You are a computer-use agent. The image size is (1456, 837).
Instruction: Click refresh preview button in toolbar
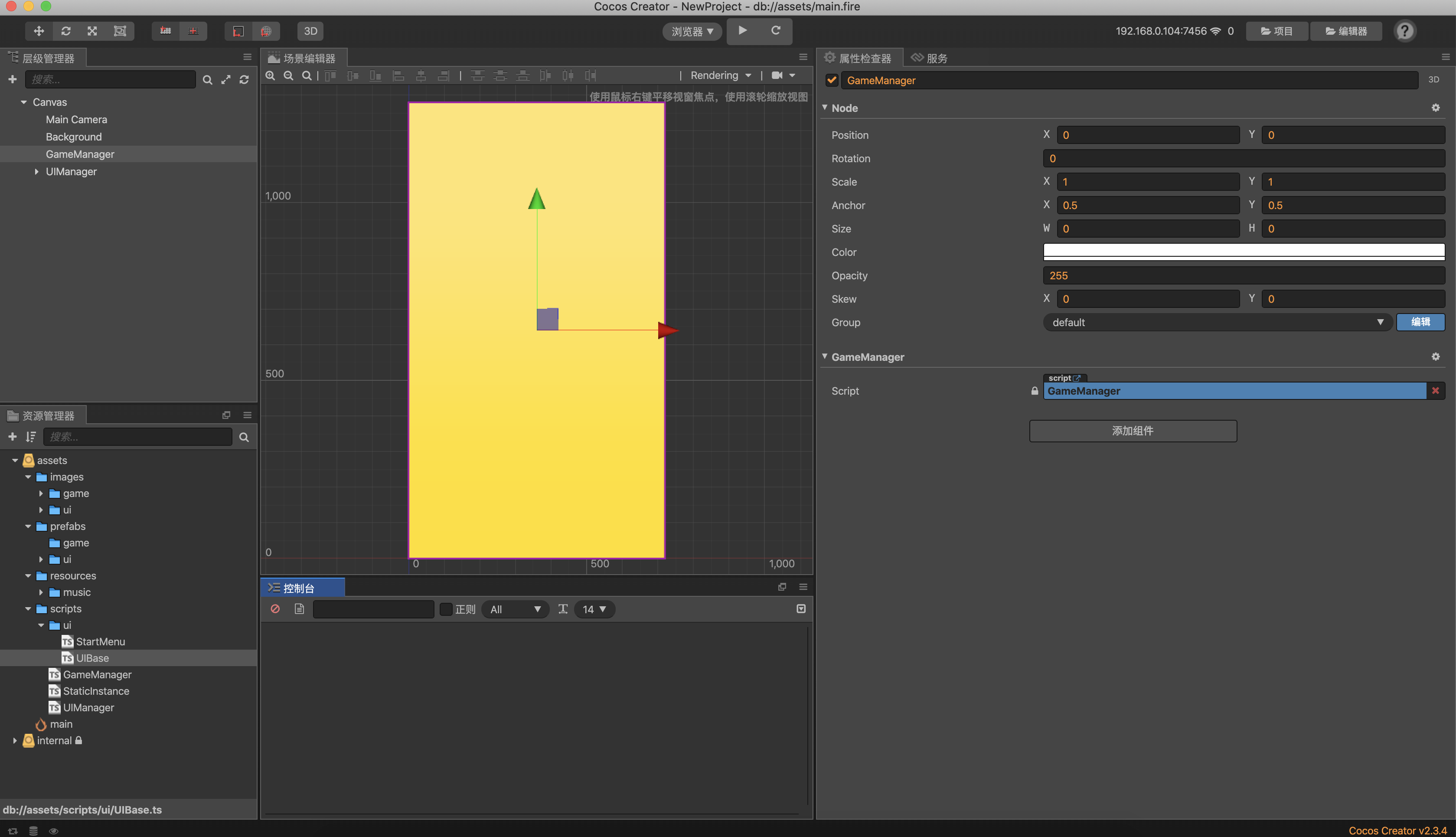pos(776,30)
